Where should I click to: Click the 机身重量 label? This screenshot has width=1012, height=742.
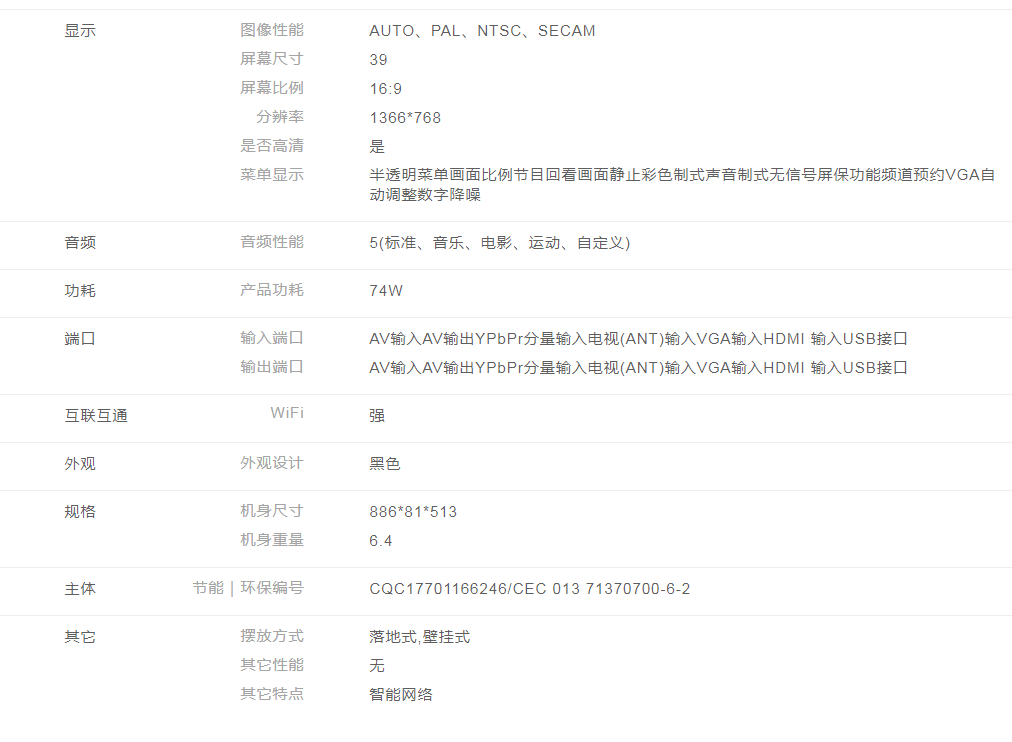pyautogui.click(x=271, y=540)
